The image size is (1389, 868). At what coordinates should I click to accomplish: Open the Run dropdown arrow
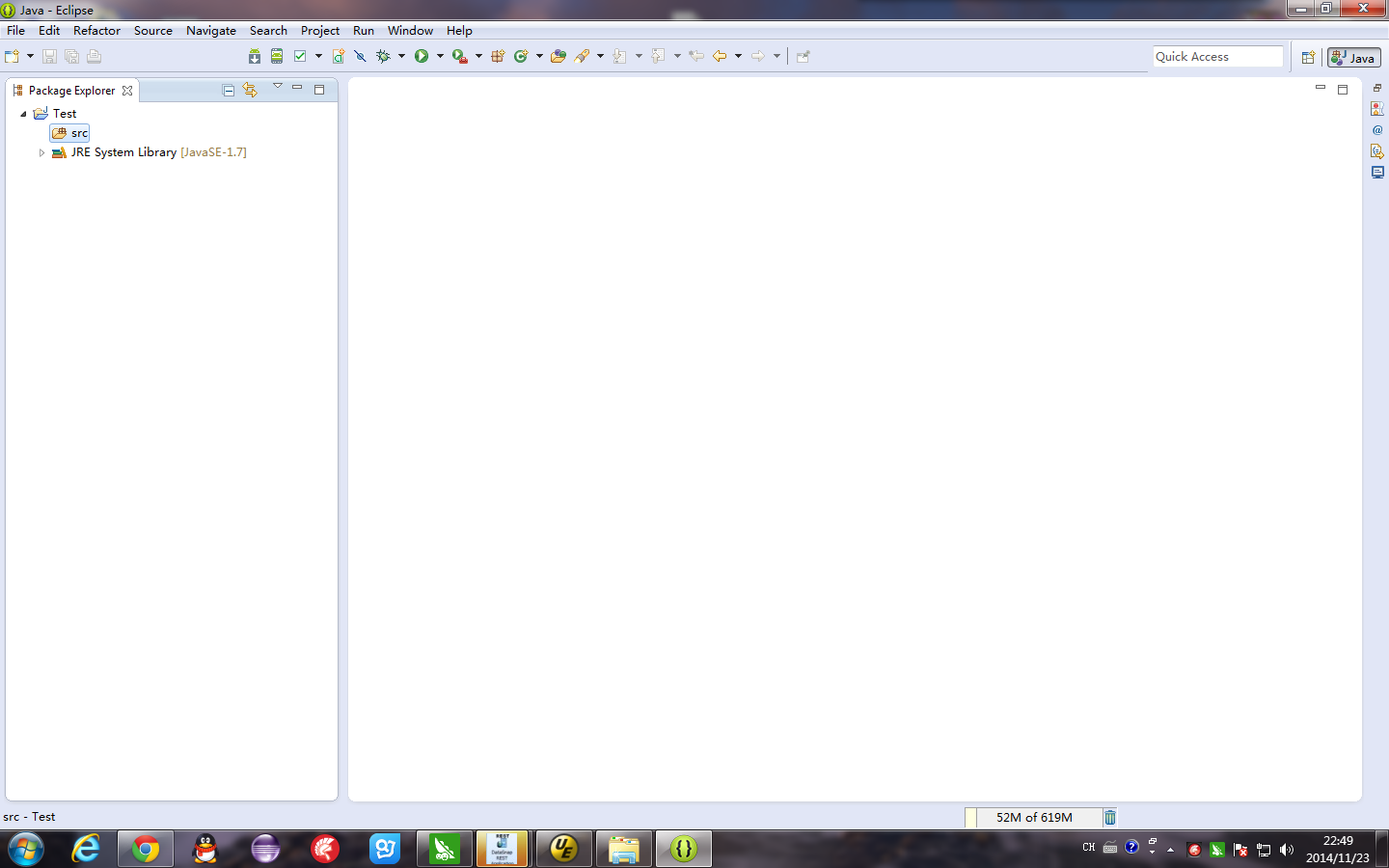tap(440, 56)
